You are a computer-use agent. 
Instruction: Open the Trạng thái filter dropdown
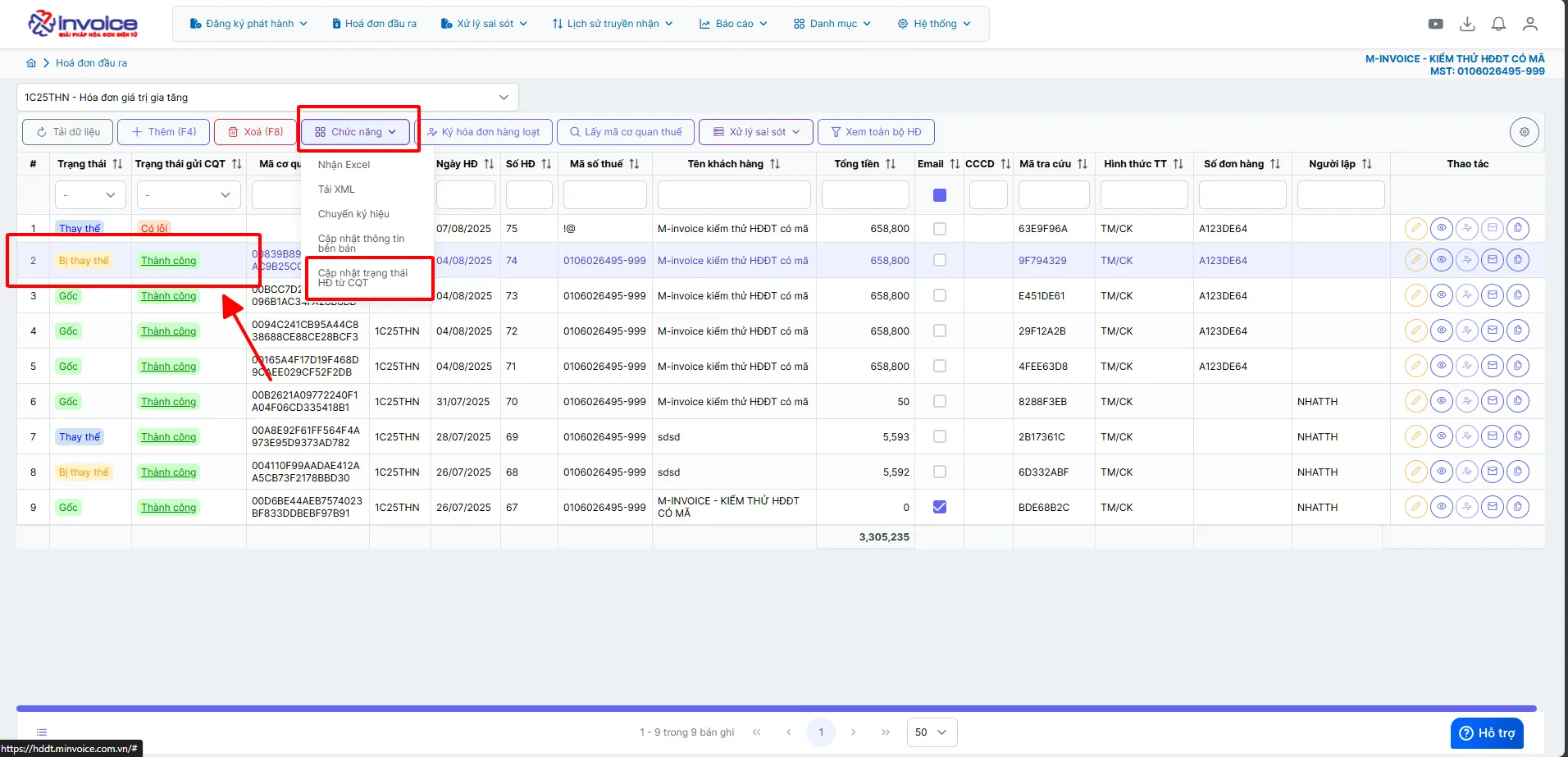tap(90, 195)
